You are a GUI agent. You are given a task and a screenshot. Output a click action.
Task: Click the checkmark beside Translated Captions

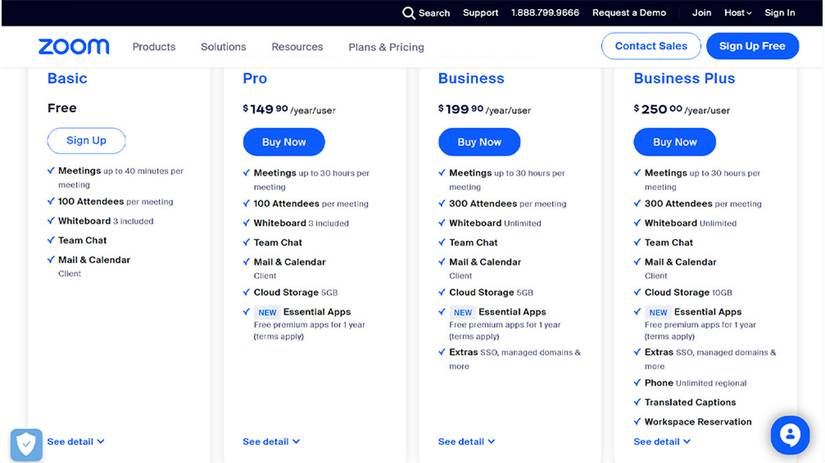click(637, 402)
